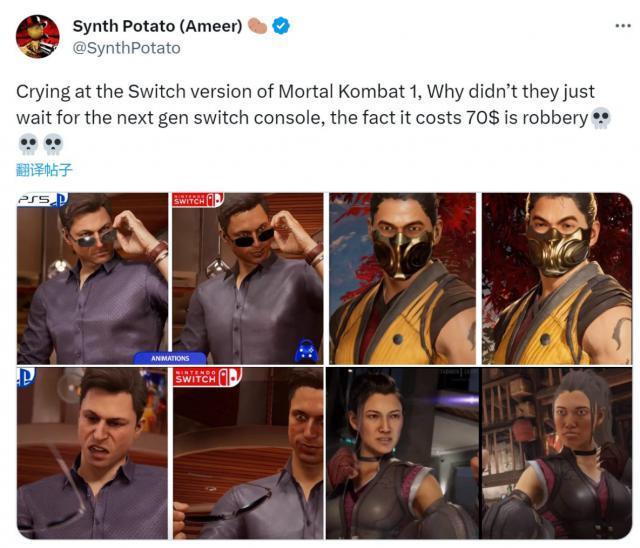Open the three-dot more options menu

click(x=623, y=26)
